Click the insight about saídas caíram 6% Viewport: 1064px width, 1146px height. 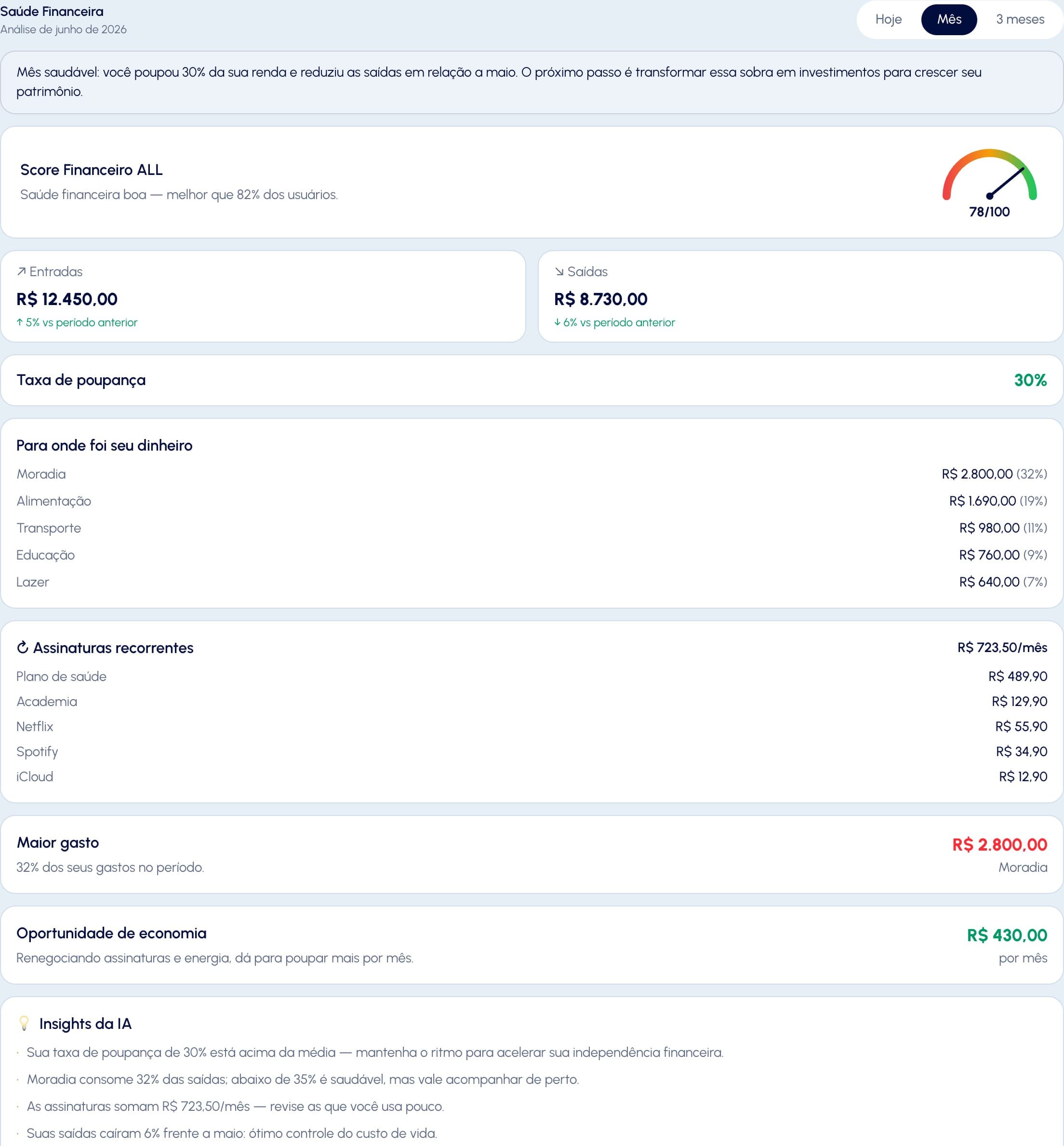point(232,1133)
